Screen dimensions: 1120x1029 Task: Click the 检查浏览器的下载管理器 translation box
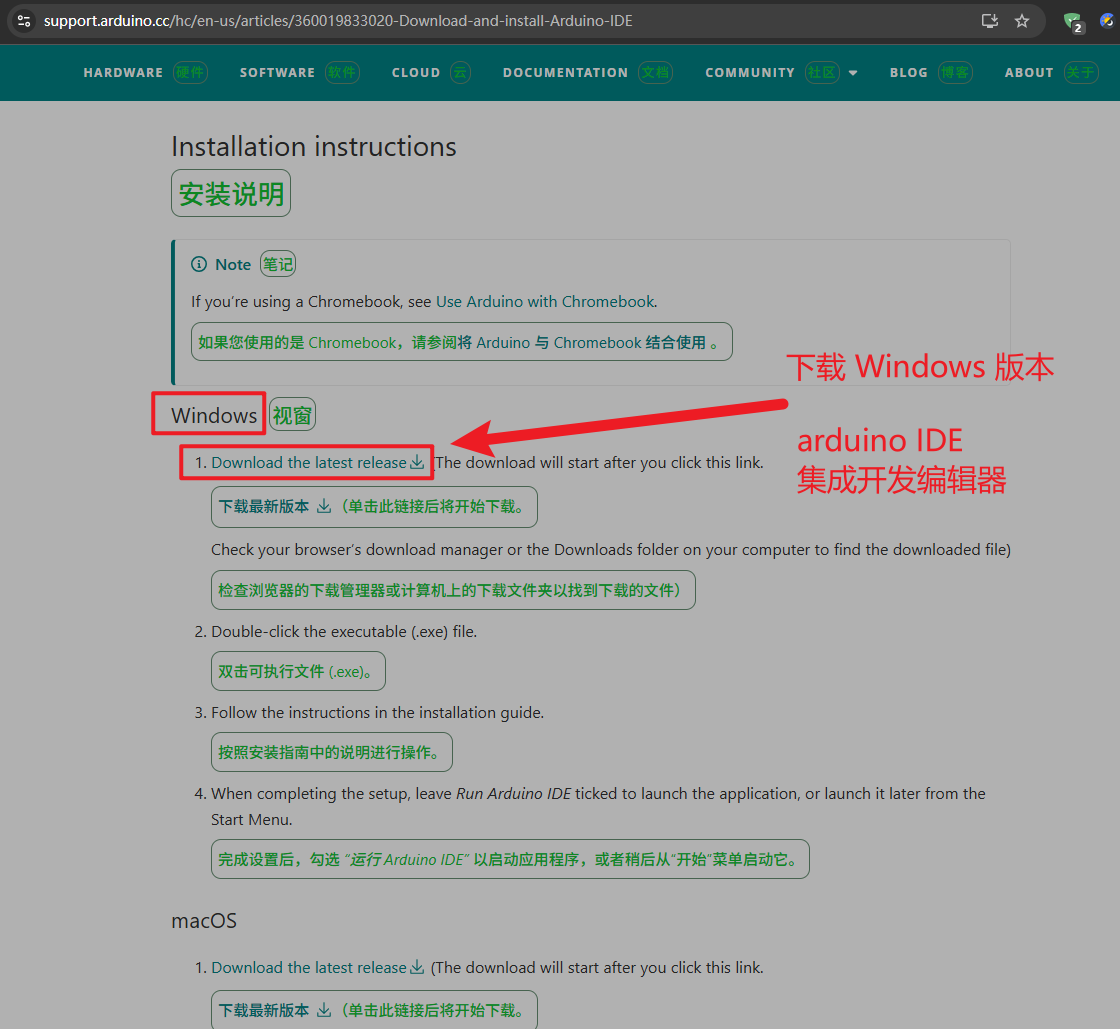point(453,590)
